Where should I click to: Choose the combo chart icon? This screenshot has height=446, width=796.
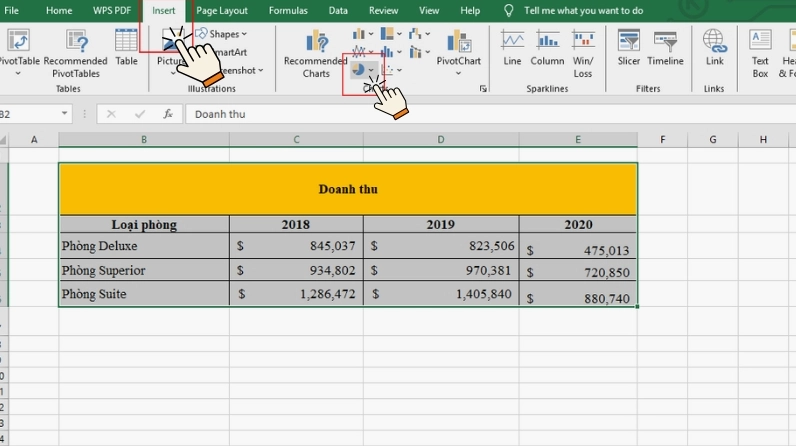coord(415,52)
